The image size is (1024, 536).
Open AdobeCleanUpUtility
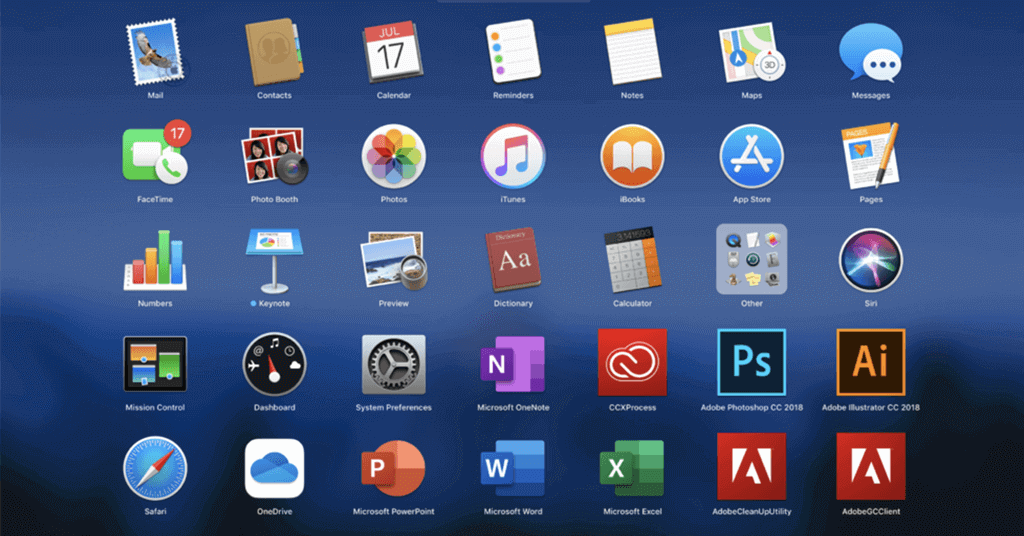(752, 466)
